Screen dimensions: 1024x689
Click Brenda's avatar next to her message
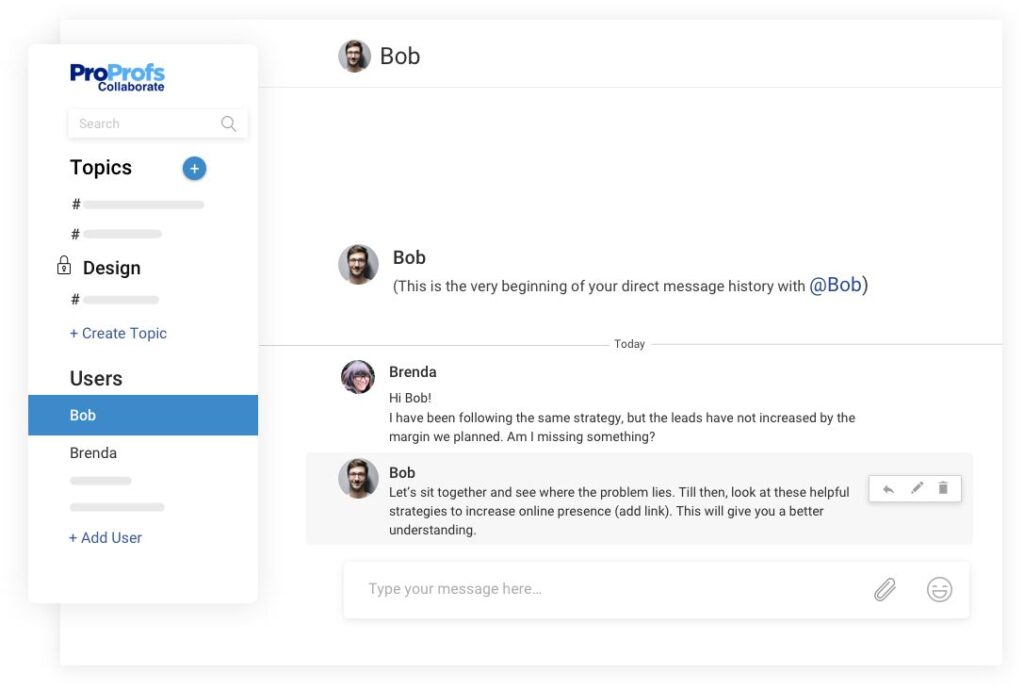[x=358, y=377]
